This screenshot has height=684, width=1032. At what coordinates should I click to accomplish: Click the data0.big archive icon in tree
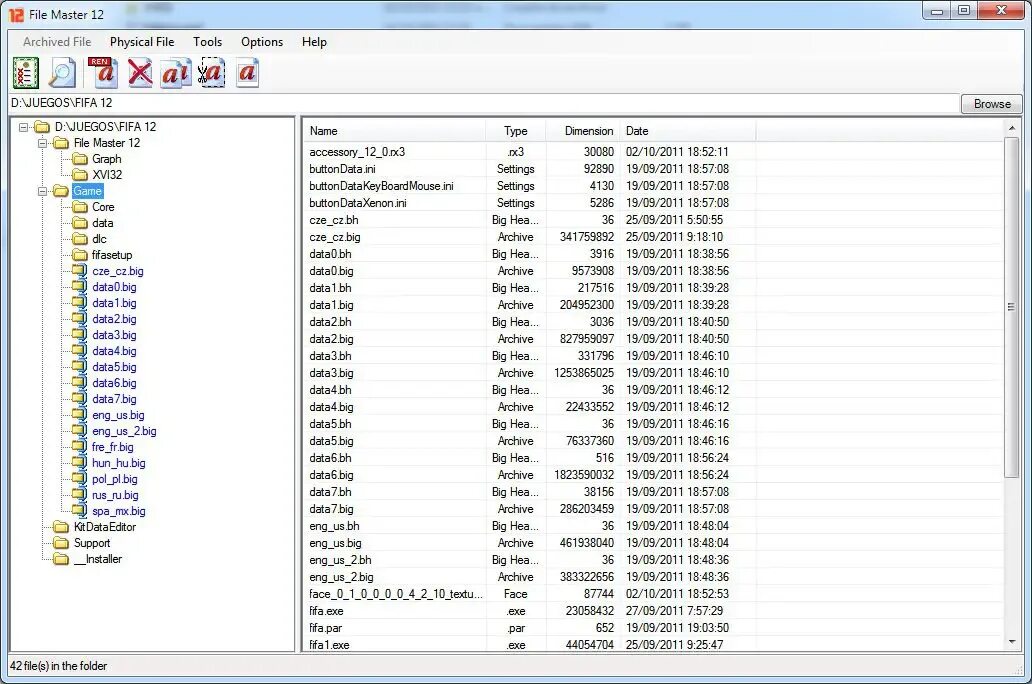[x=80, y=286]
